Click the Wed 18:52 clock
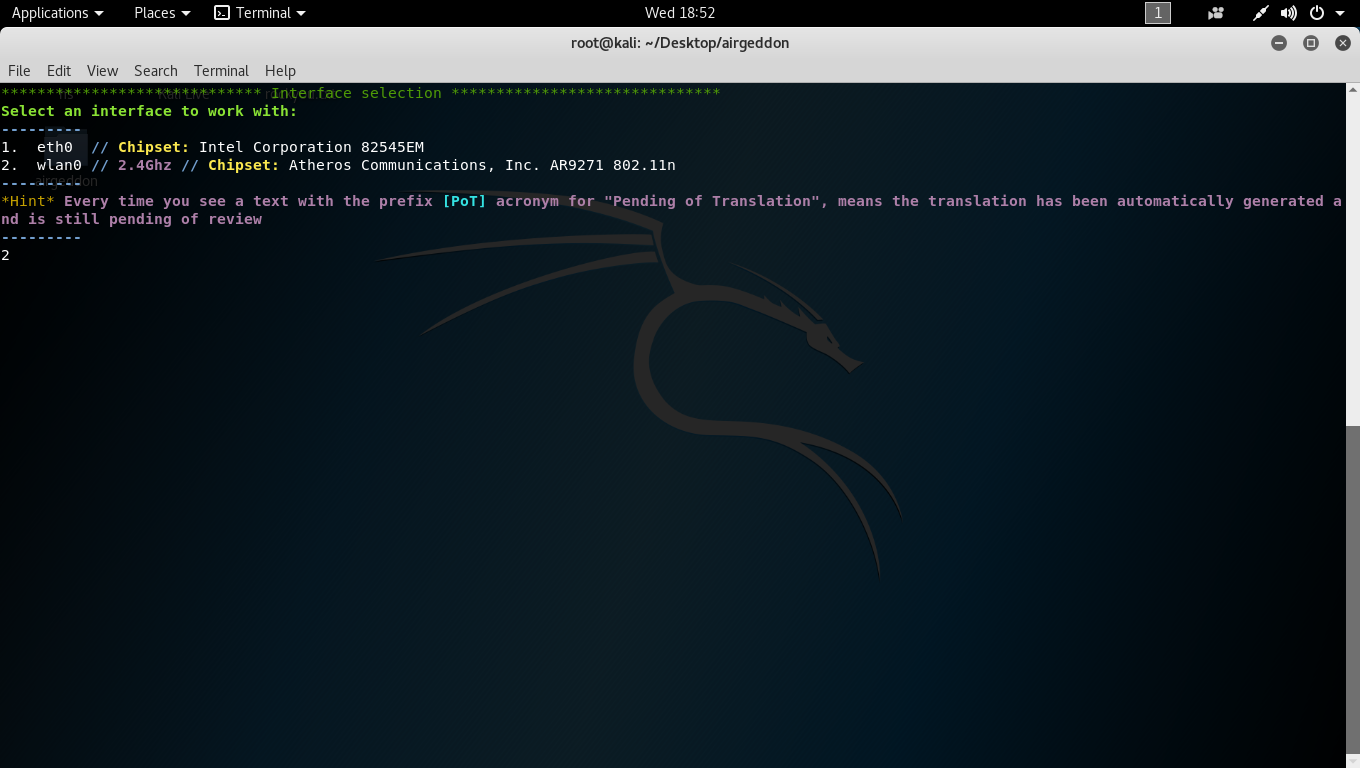The image size is (1360, 768). [x=680, y=13]
